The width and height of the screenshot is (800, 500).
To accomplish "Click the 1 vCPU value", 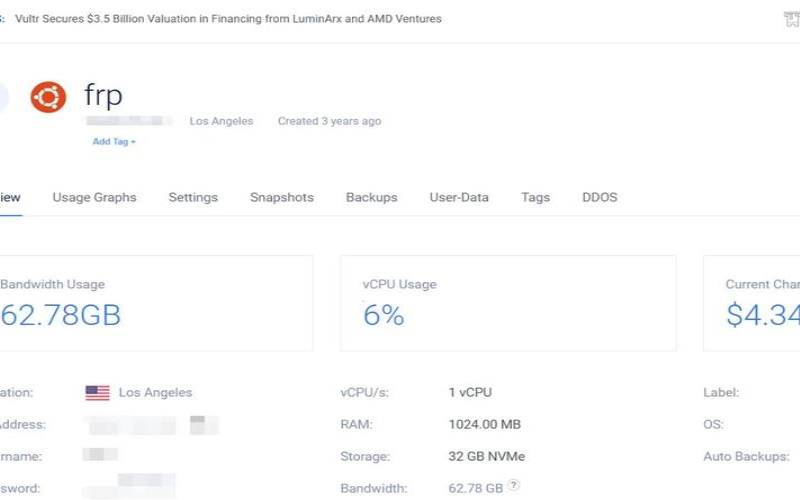I will 470,392.
